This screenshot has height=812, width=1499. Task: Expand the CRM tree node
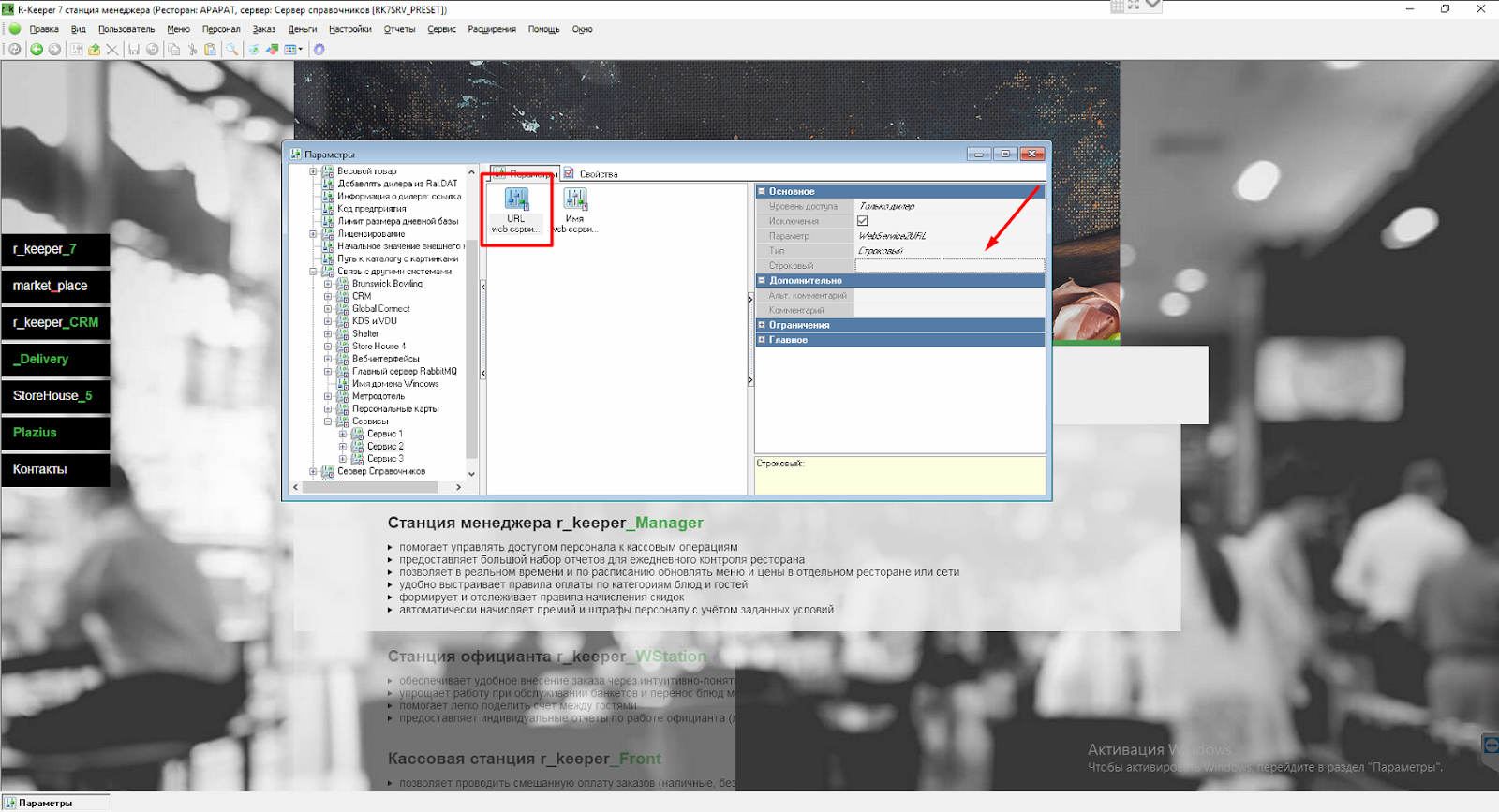(x=328, y=296)
